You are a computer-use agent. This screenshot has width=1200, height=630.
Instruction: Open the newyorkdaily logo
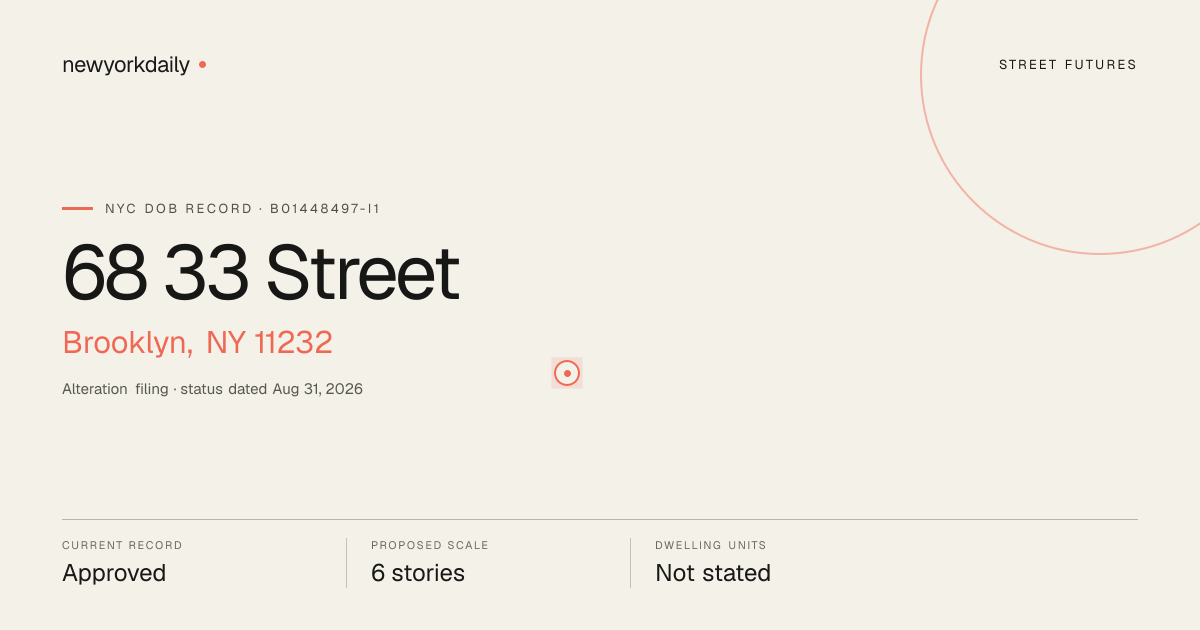(126, 65)
